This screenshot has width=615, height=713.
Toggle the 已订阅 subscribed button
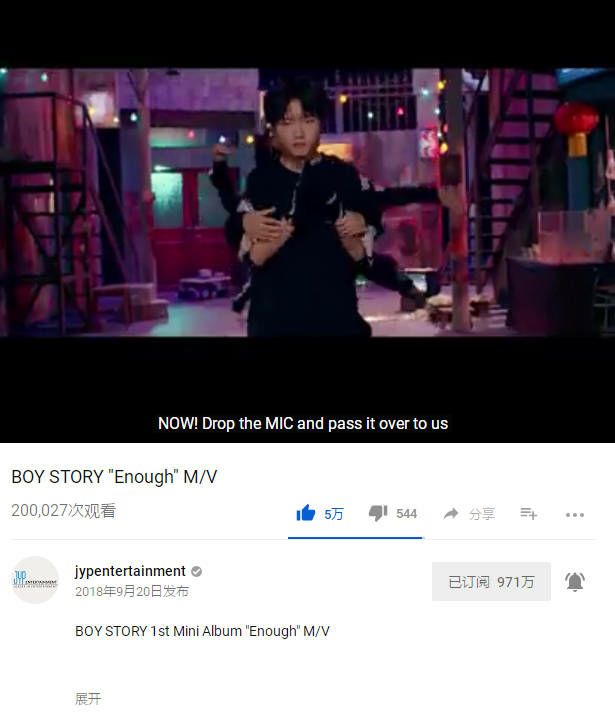pos(491,582)
